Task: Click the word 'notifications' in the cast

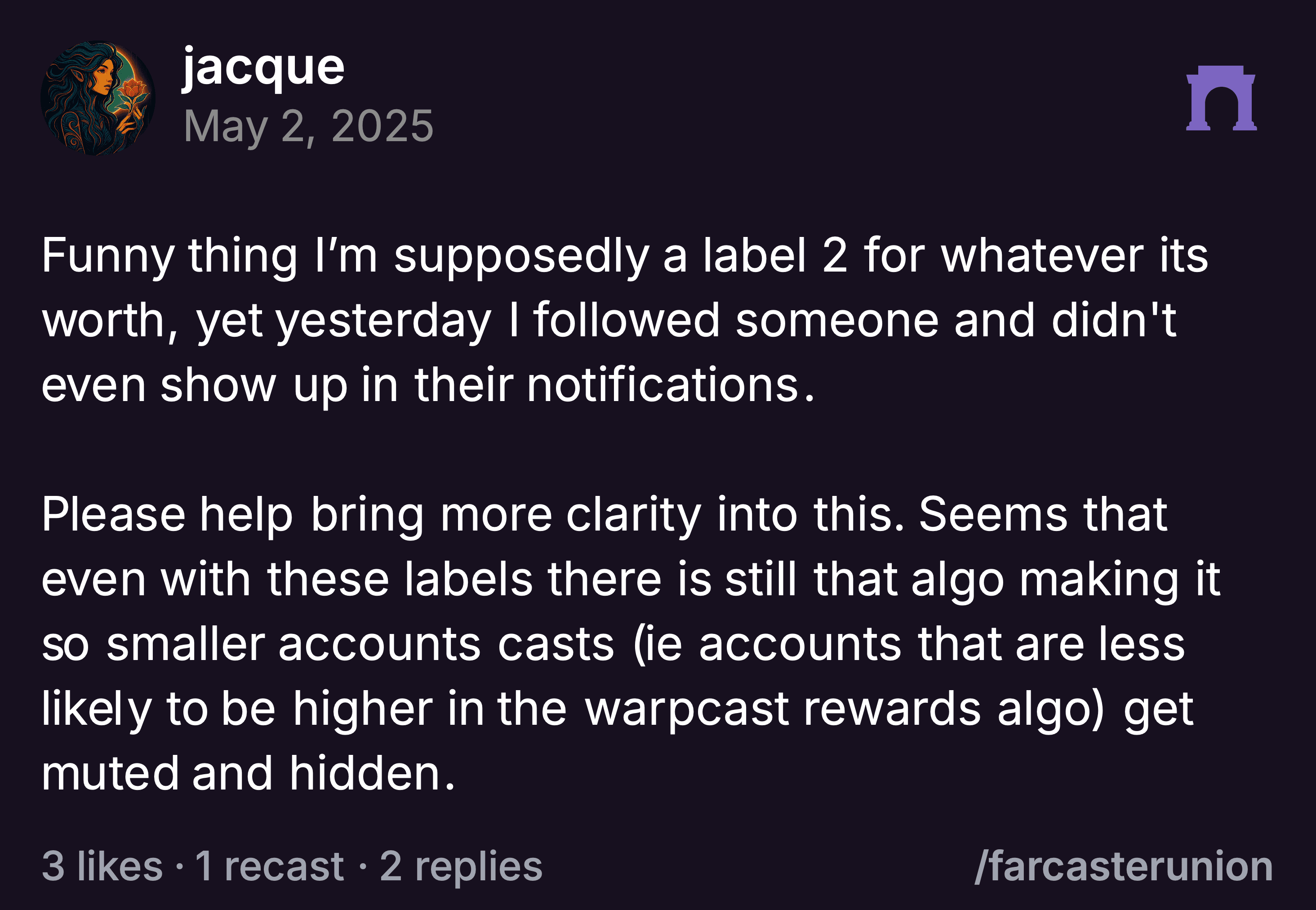Action: tap(662, 385)
